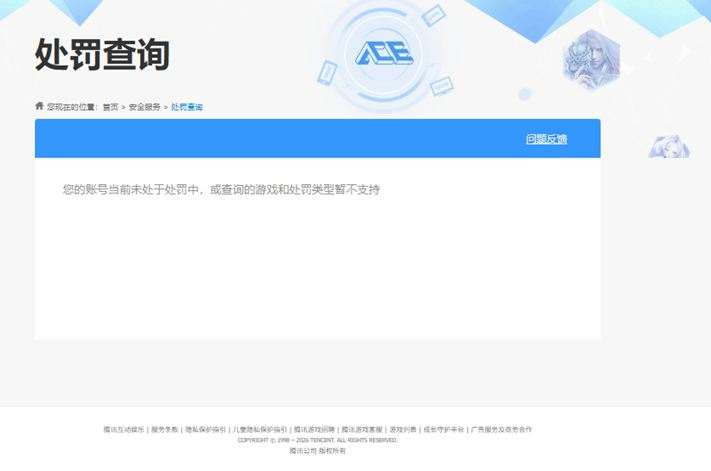Click the 您的账号当前未处于处罚中 message

tap(221, 189)
